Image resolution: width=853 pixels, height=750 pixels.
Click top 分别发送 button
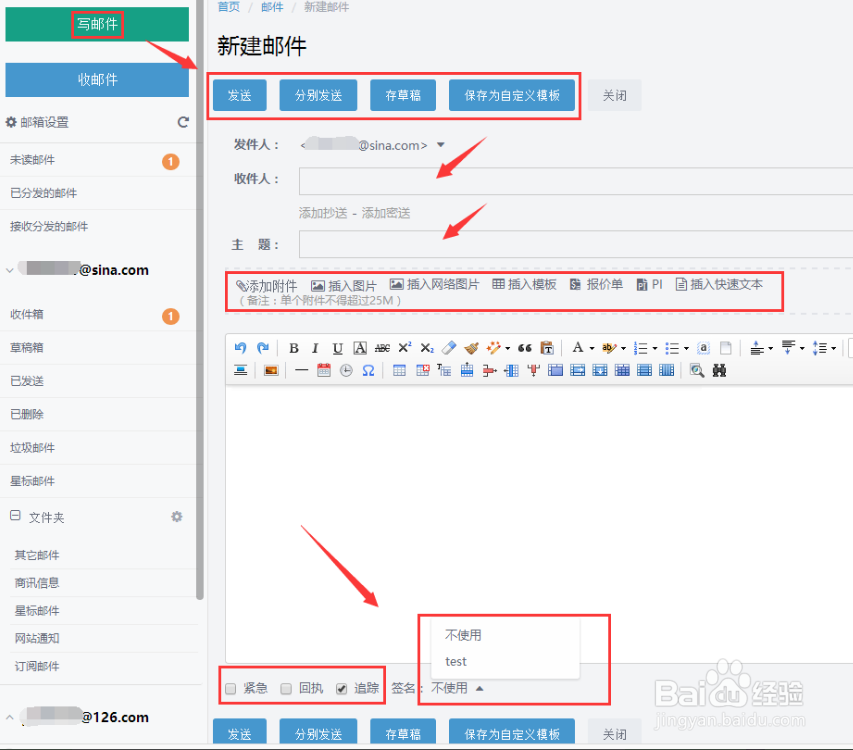[318, 95]
